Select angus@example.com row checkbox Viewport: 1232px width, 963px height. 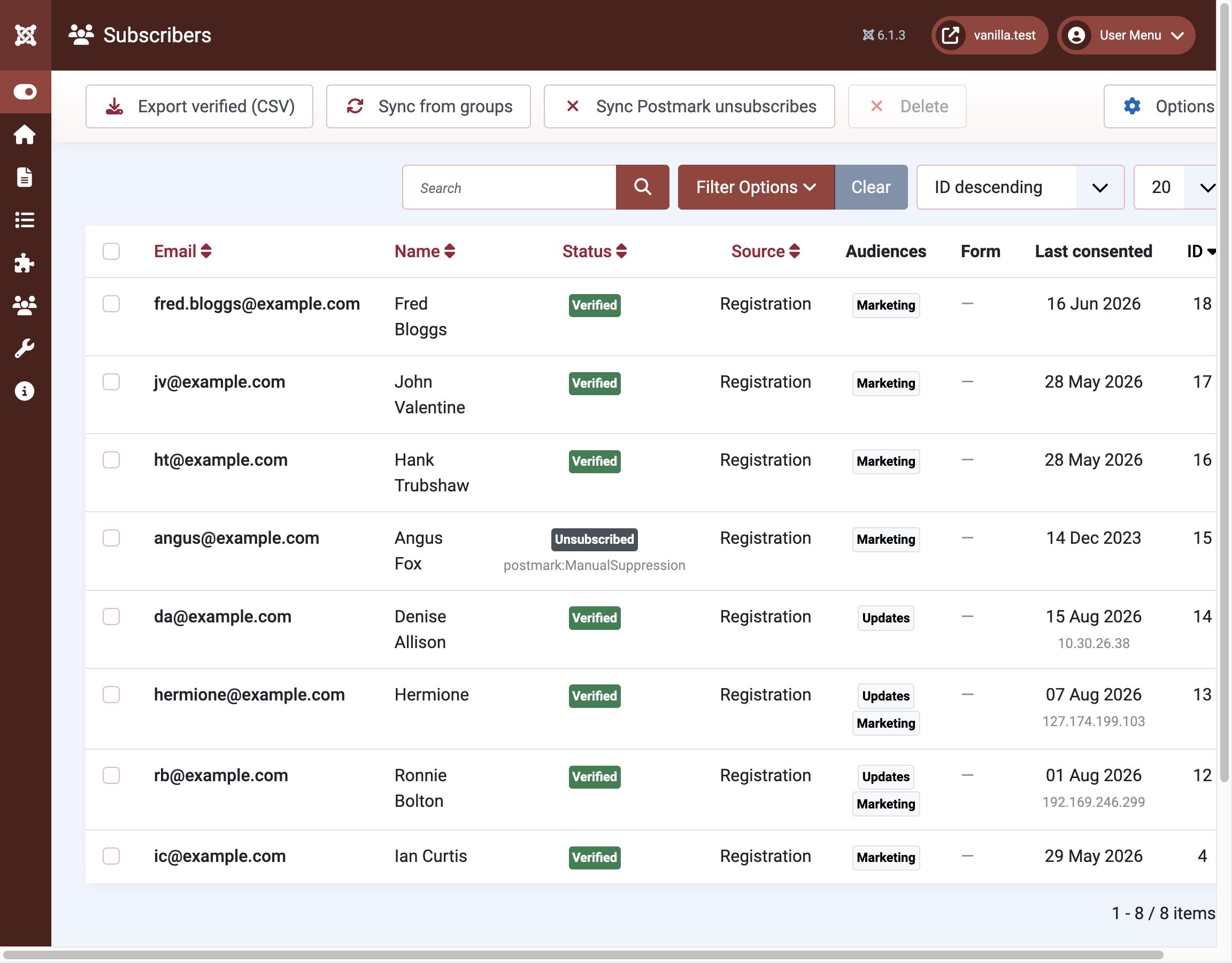tap(111, 538)
